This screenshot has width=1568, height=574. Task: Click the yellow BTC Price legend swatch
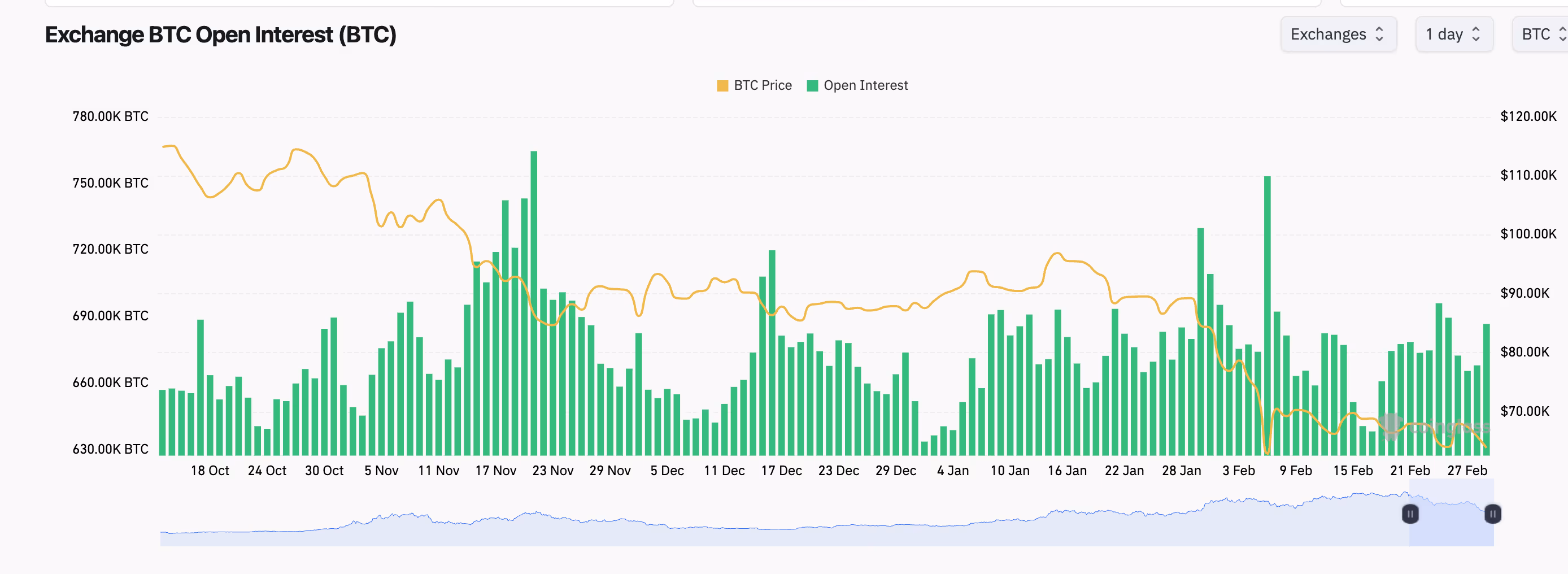click(x=721, y=85)
